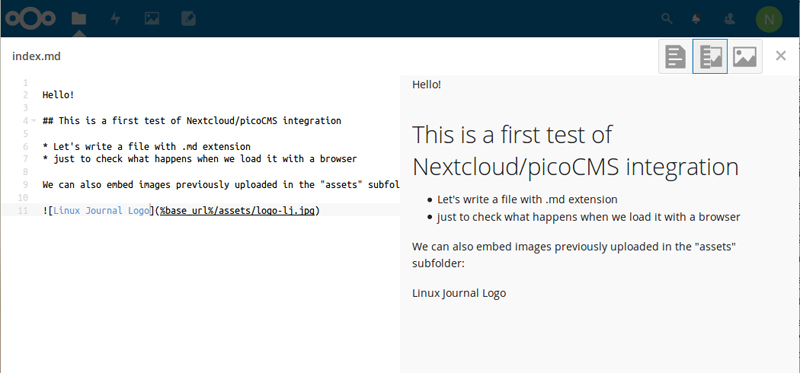The width and height of the screenshot is (800, 373).
Task: Open the Nextcloud logo home link
Action: (30, 19)
